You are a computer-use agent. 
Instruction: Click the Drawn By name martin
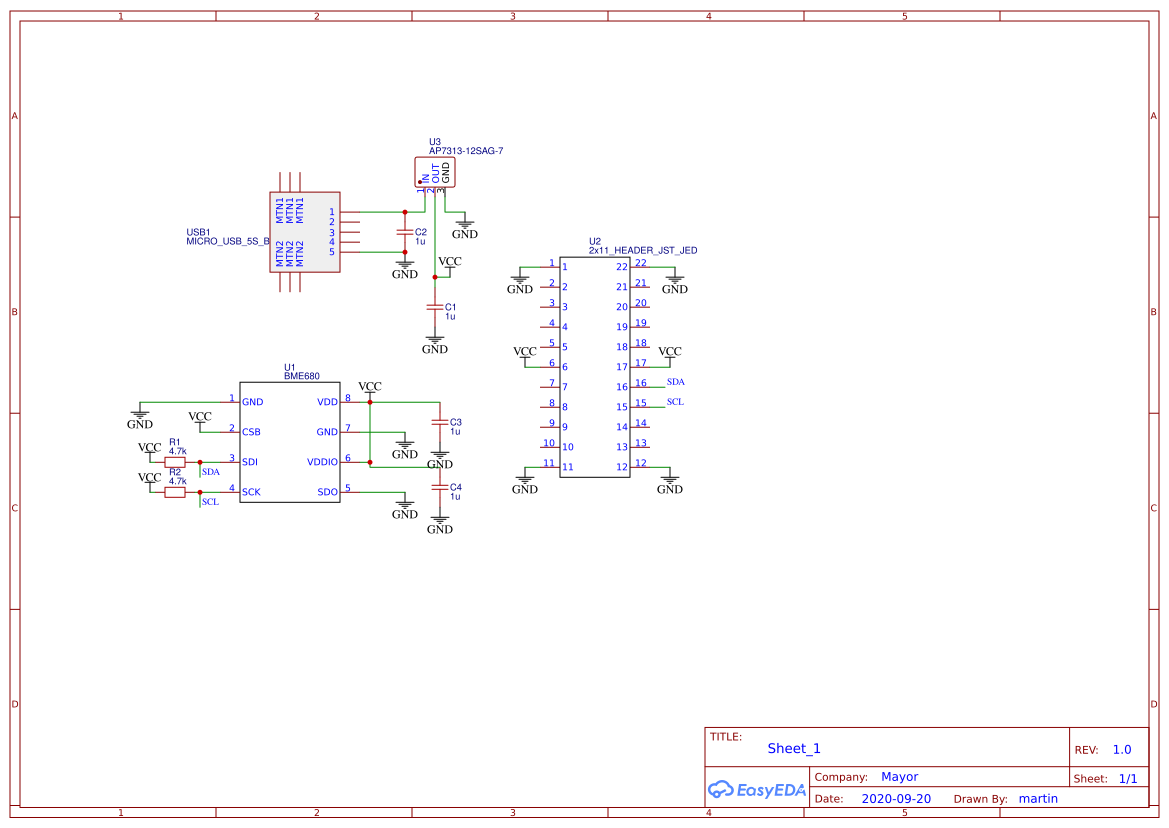1038,798
